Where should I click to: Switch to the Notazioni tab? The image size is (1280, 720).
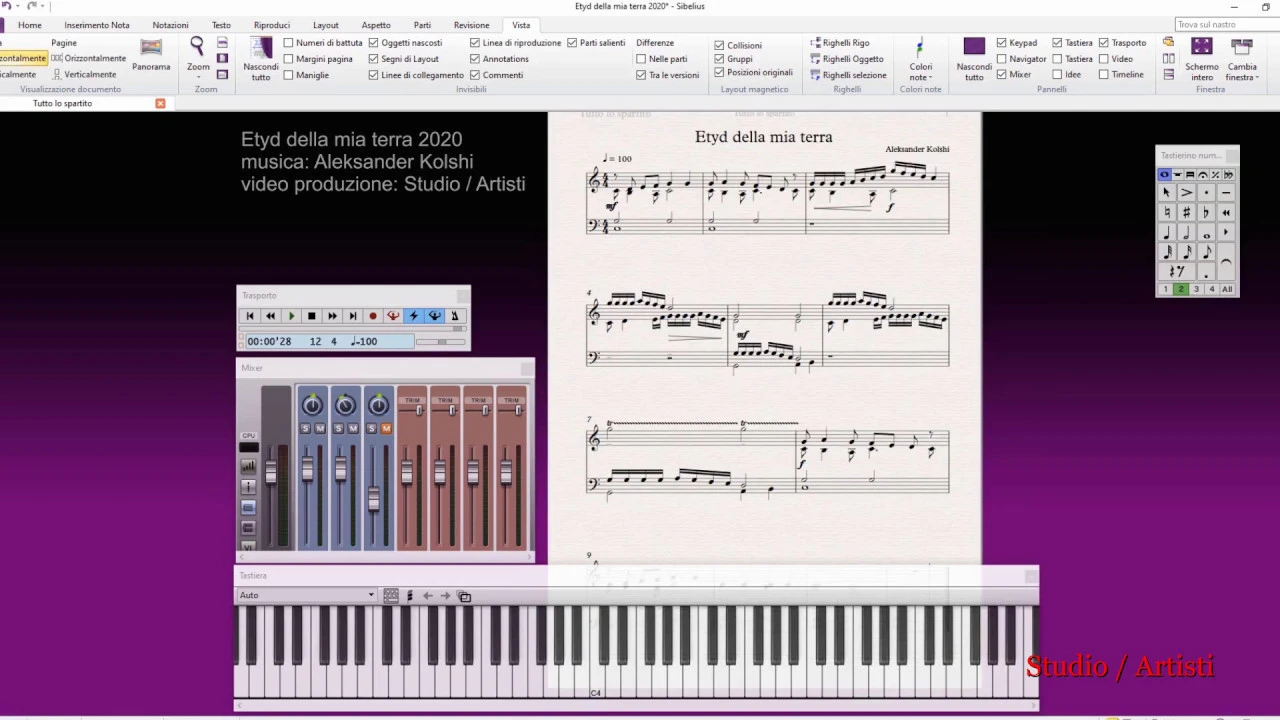pos(170,25)
